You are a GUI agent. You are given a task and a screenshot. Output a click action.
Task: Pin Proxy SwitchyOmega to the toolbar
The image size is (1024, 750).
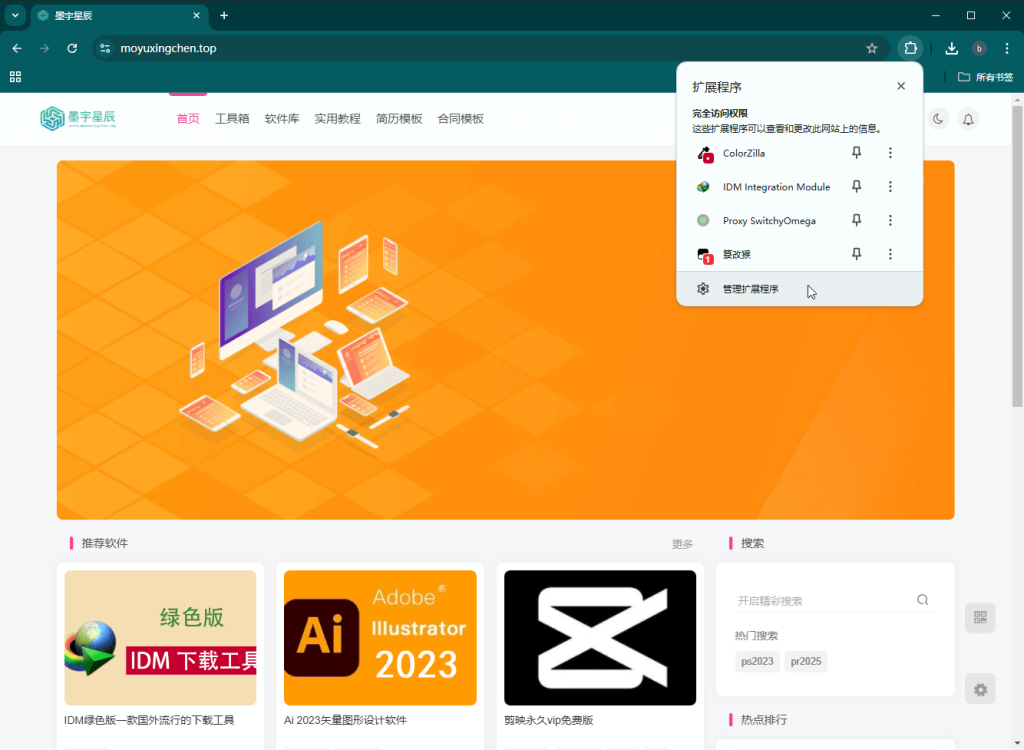click(x=856, y=220)
